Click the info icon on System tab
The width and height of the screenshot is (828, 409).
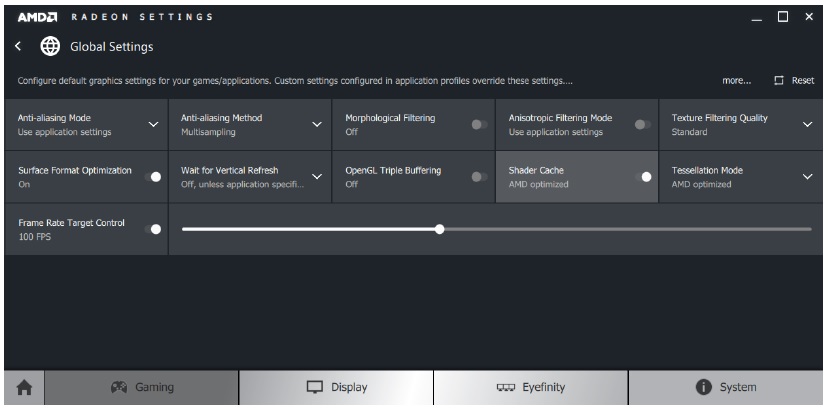[703, 387]
